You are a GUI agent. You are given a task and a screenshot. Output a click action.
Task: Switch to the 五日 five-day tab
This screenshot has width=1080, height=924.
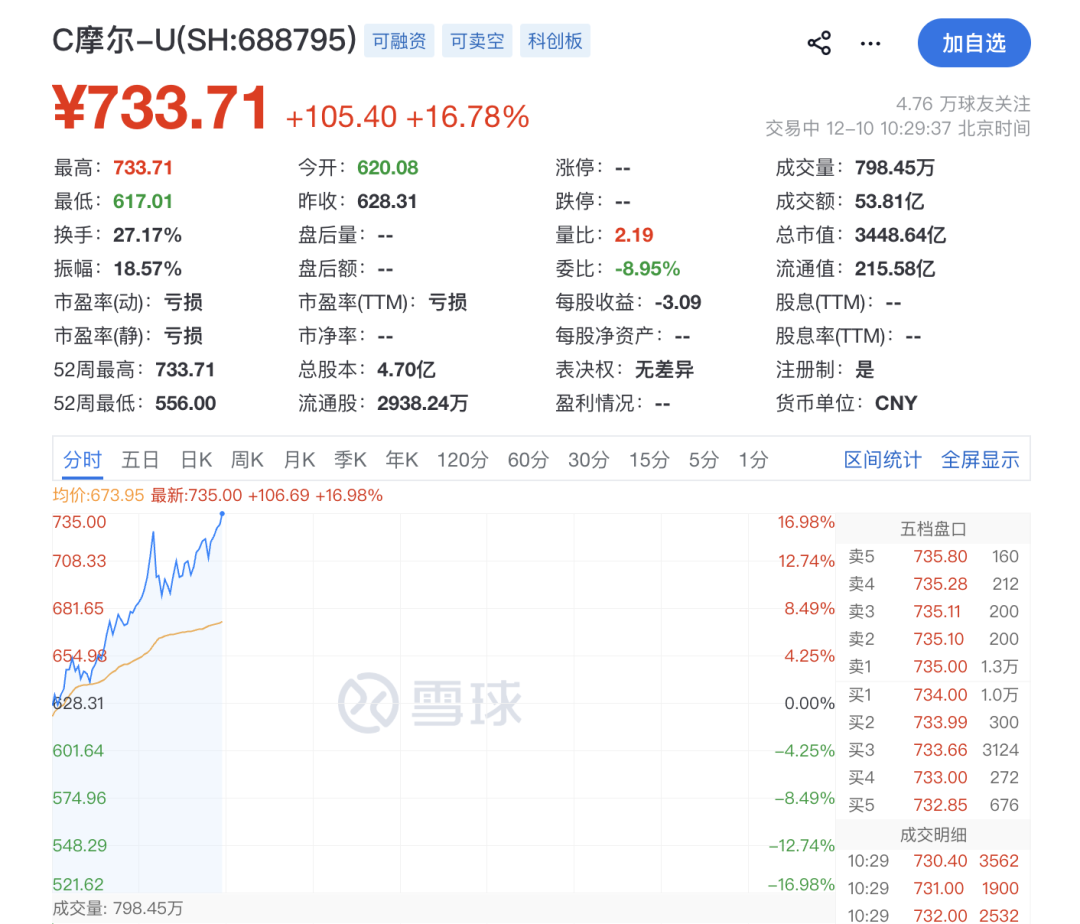(x=141, y=459)
